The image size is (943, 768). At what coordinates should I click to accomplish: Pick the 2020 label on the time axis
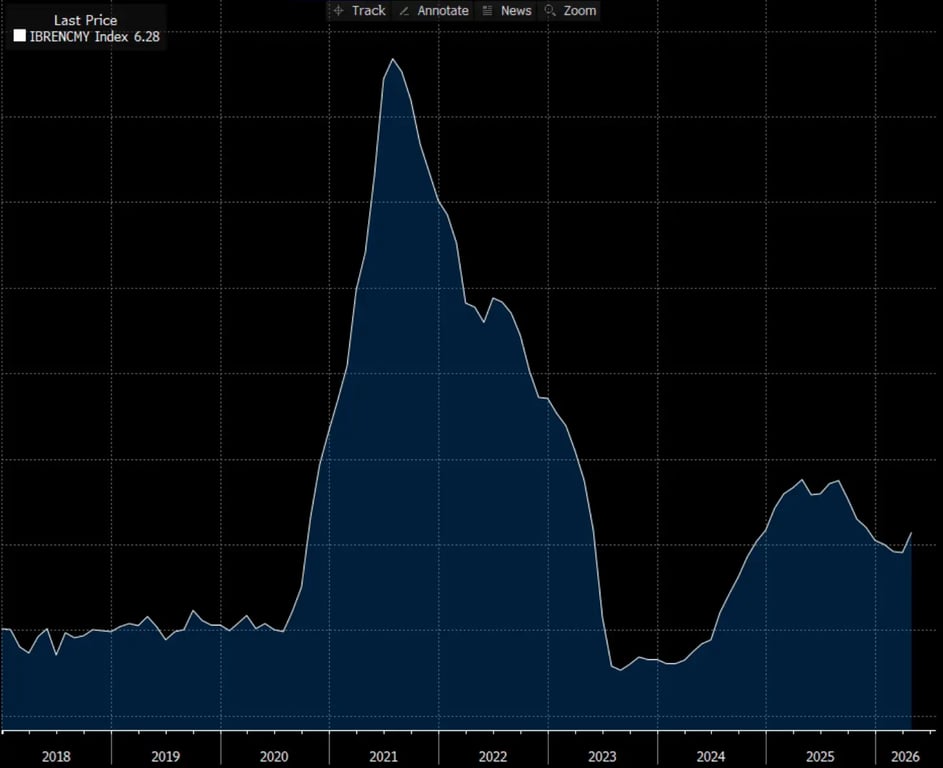click(x=274, y=756)
